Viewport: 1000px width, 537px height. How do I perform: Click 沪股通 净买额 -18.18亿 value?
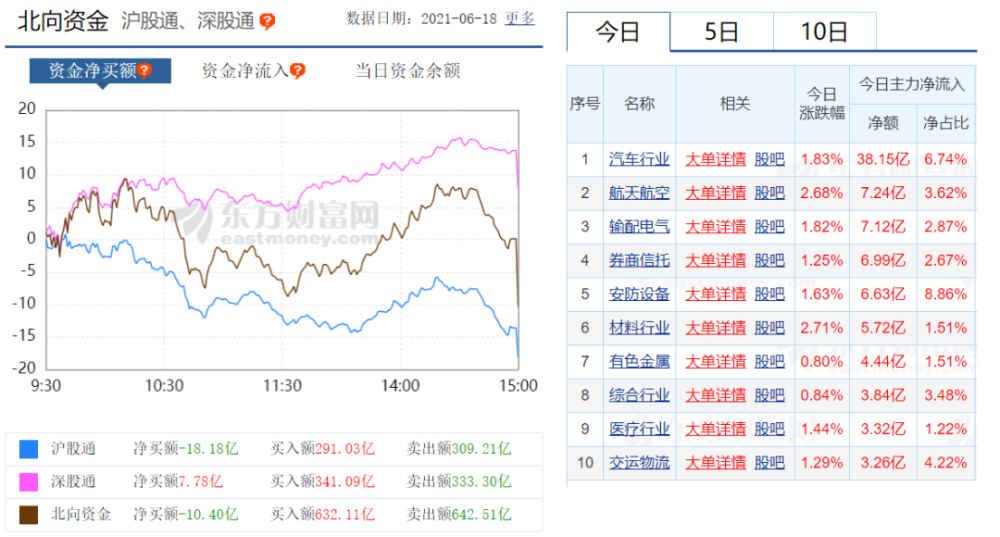[x=211, y=449]
